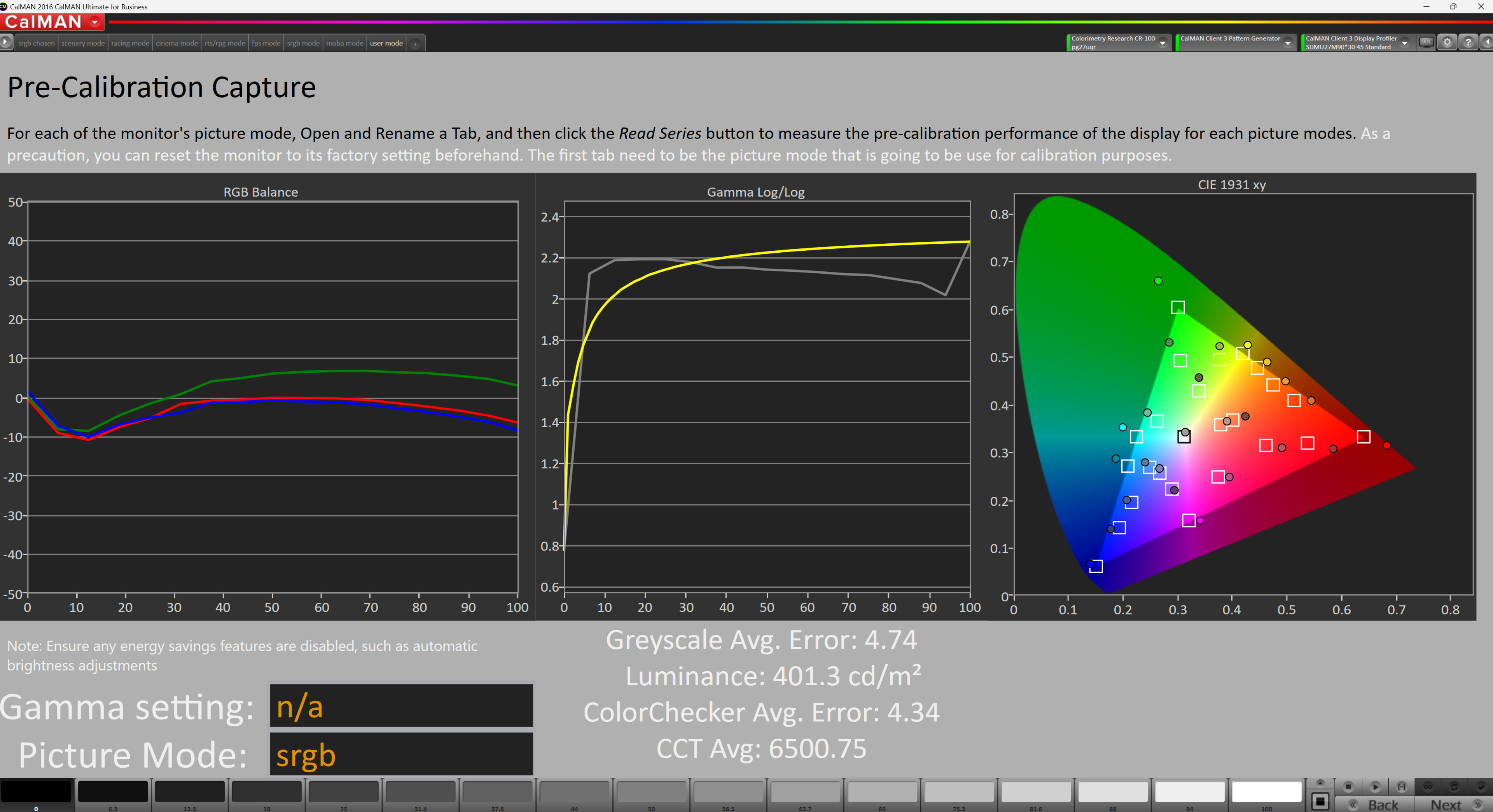Expand the Client 3 Display Profiler dropdown

(1404, 43)
